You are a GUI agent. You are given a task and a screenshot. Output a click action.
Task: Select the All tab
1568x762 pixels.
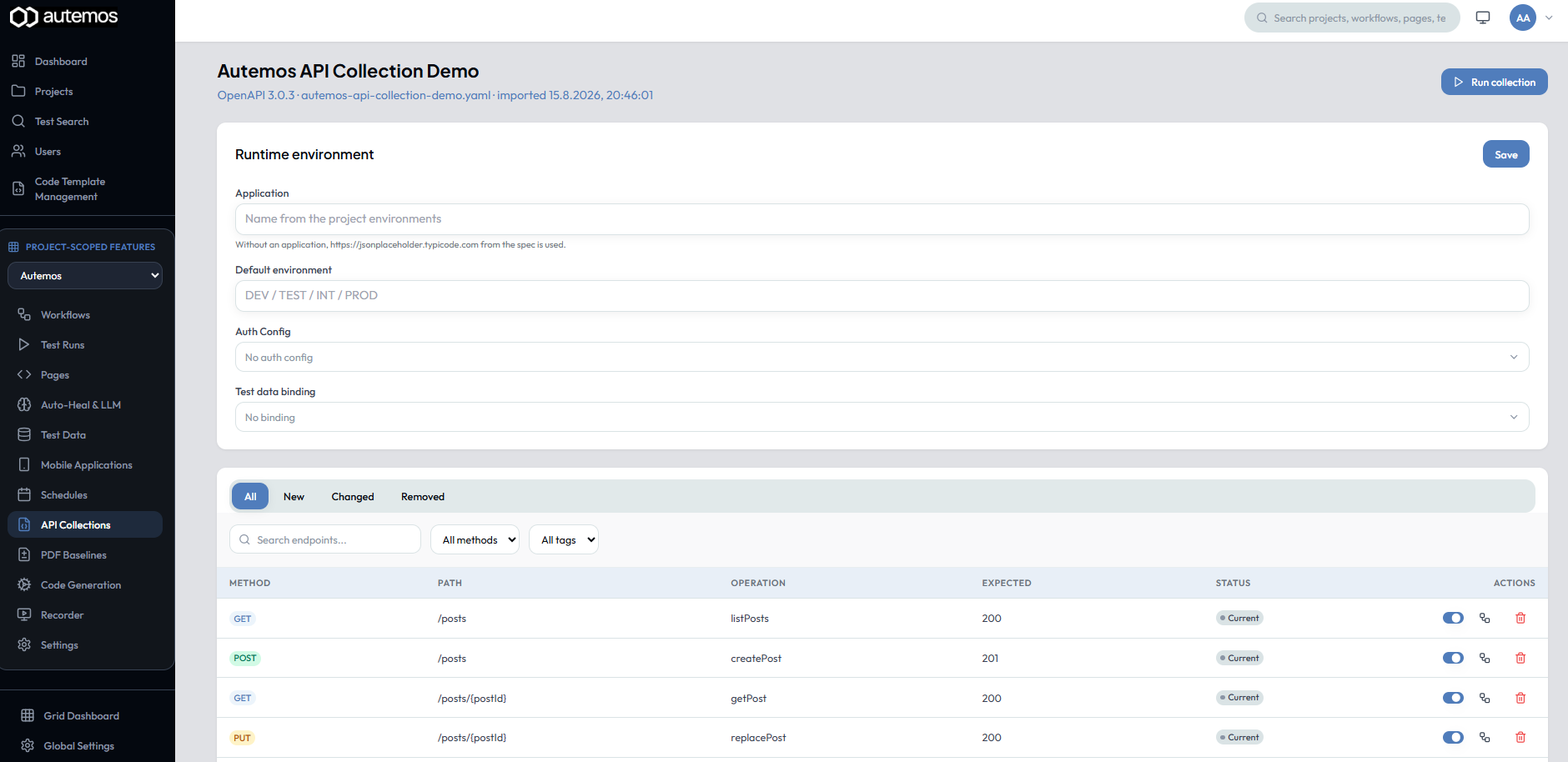[250, 496]
